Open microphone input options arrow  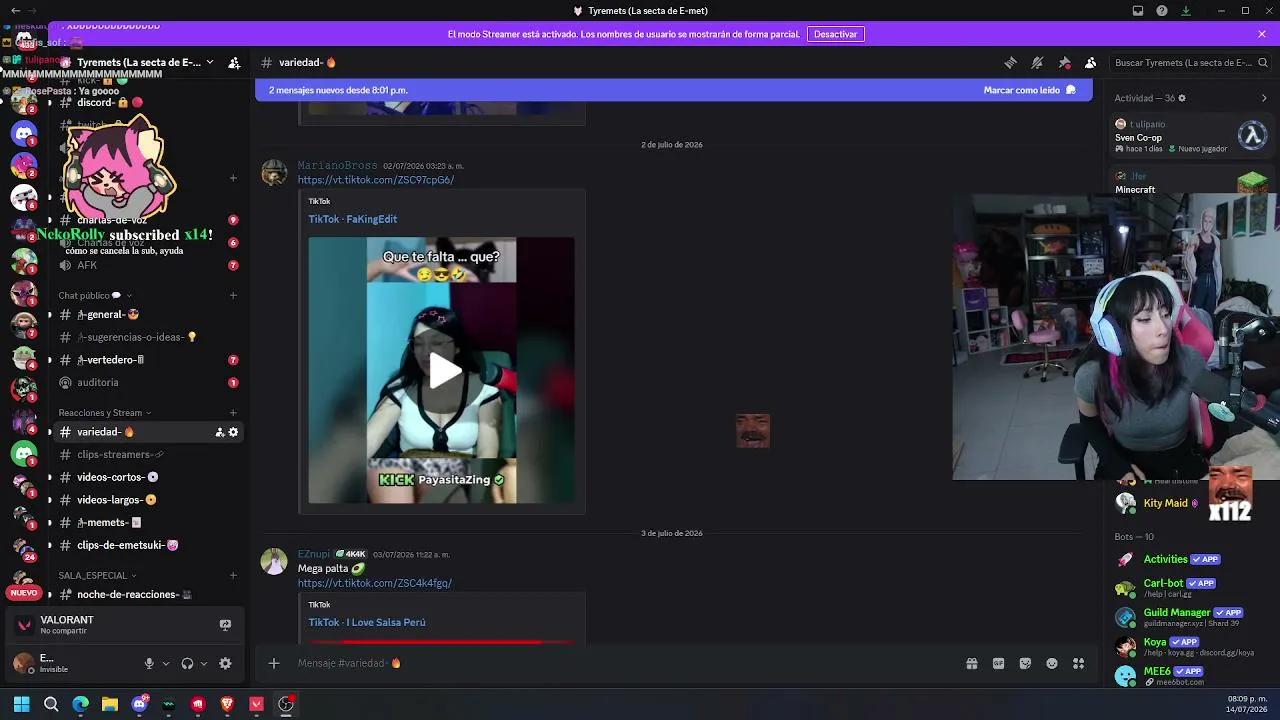[x=166, y=663]
